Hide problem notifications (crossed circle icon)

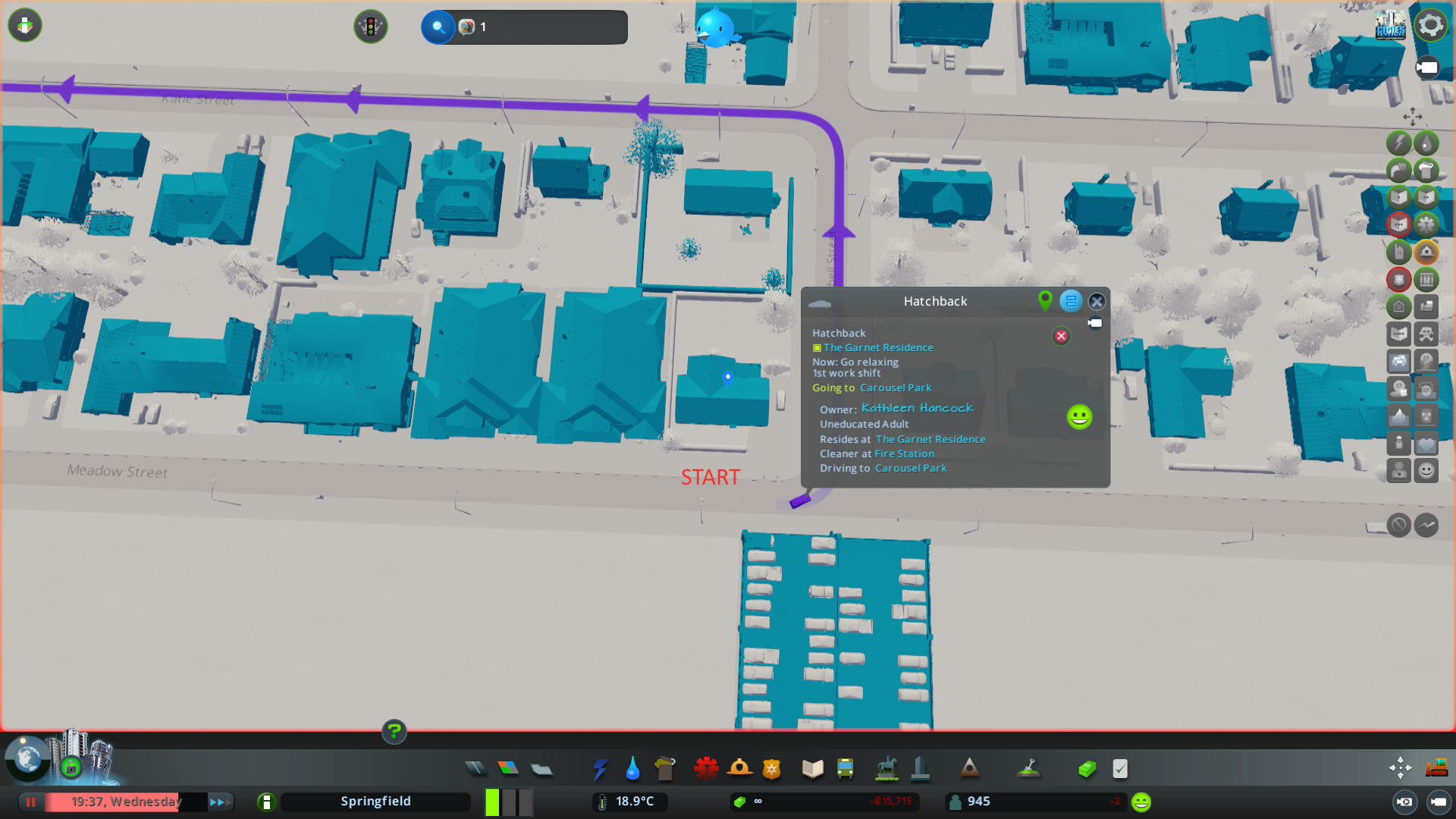[1398, 524]
